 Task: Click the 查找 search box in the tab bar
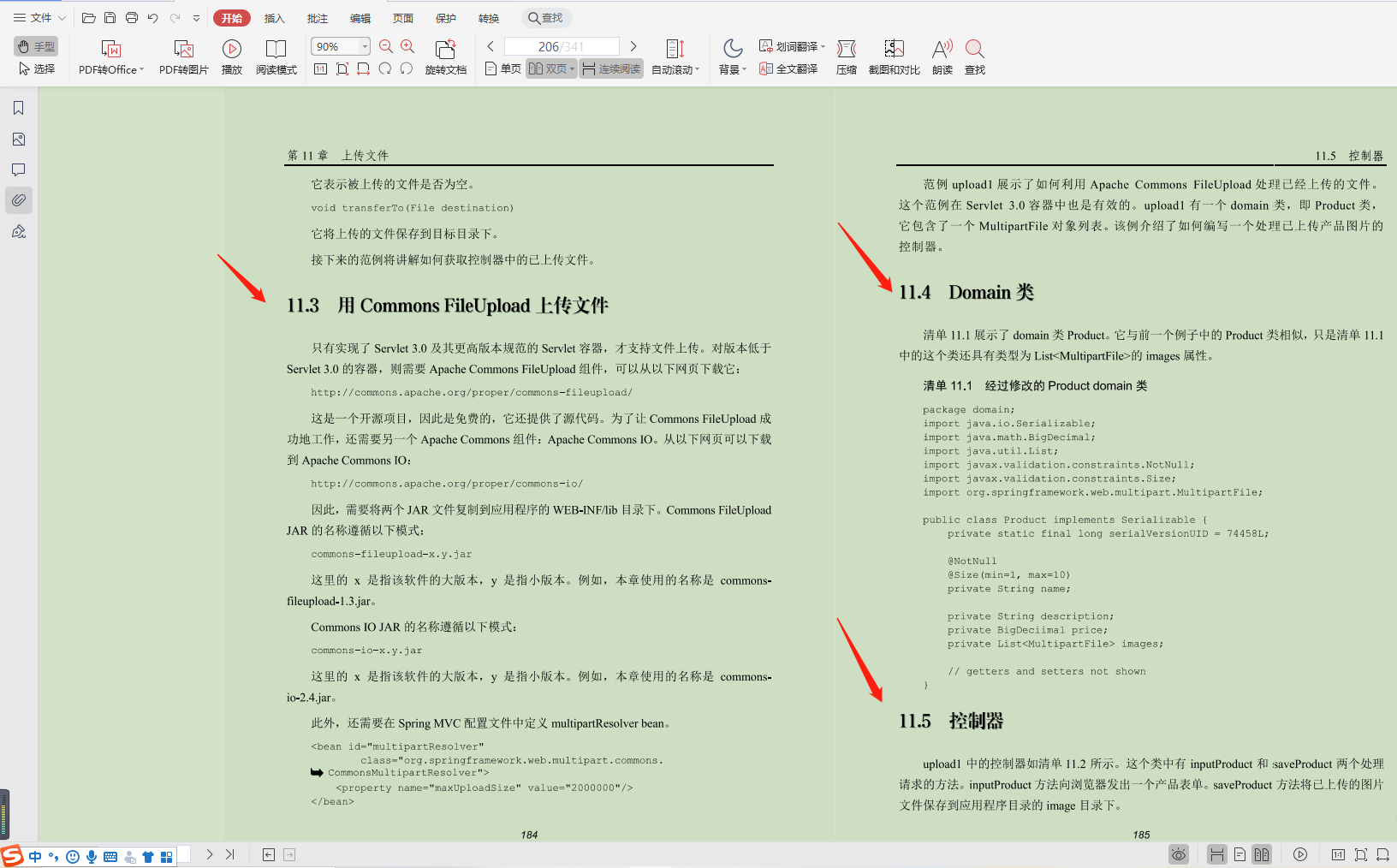tap(545, 18)
